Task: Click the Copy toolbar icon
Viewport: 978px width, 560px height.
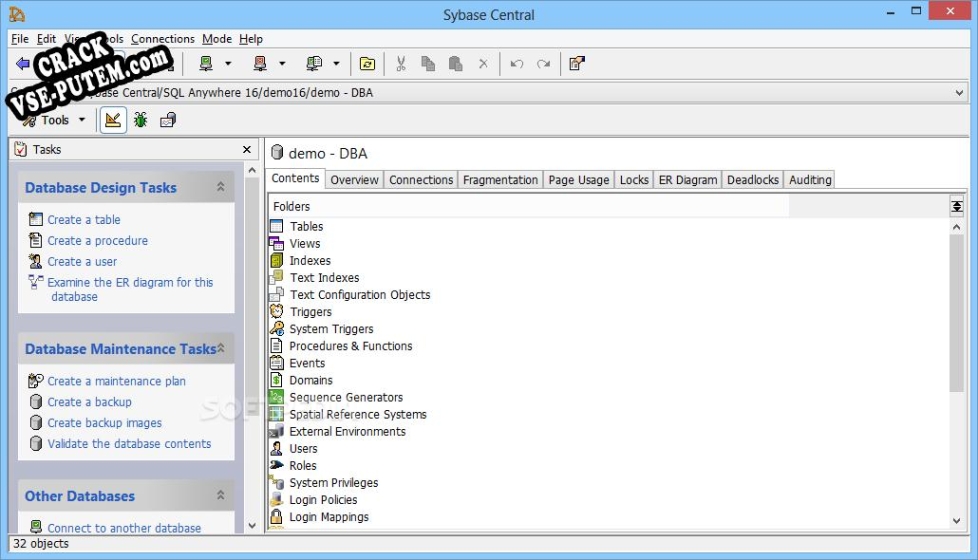Action: pos(428,64)
